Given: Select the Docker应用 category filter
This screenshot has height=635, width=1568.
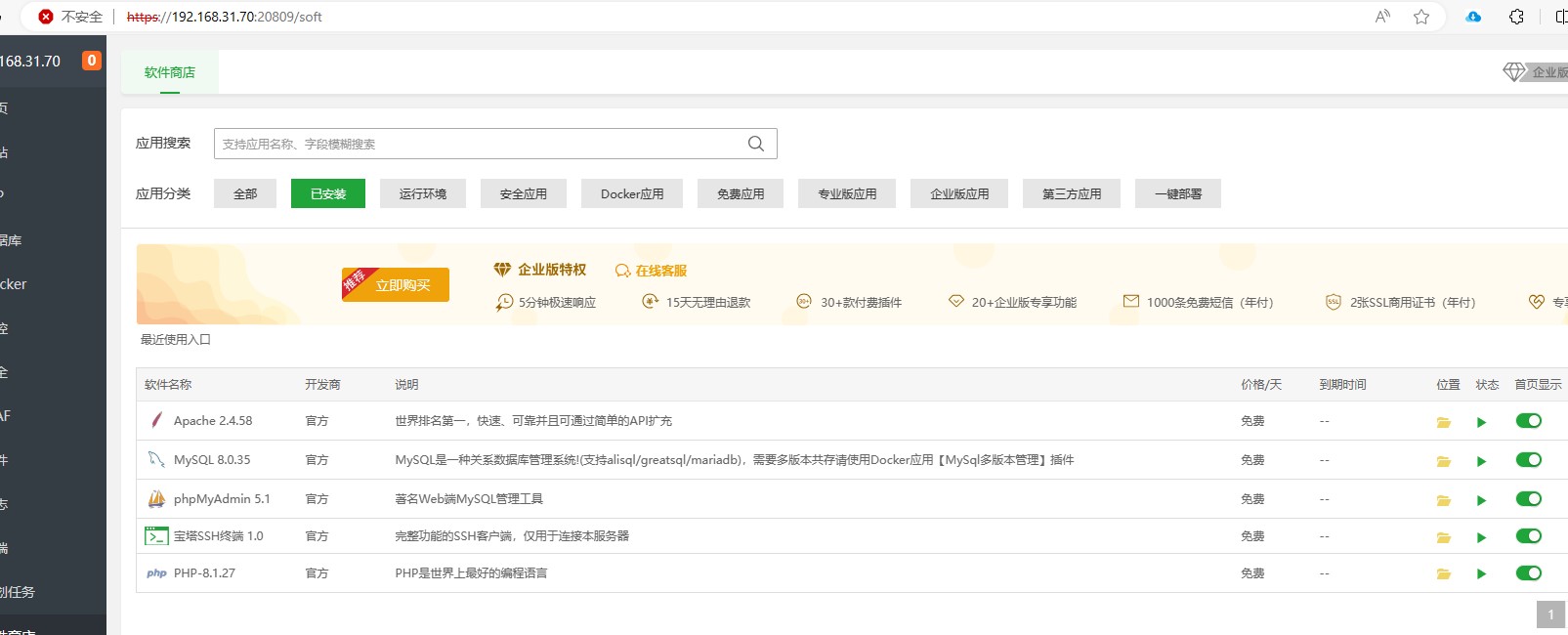Looking at the screenshot, I should click(632, 193).
